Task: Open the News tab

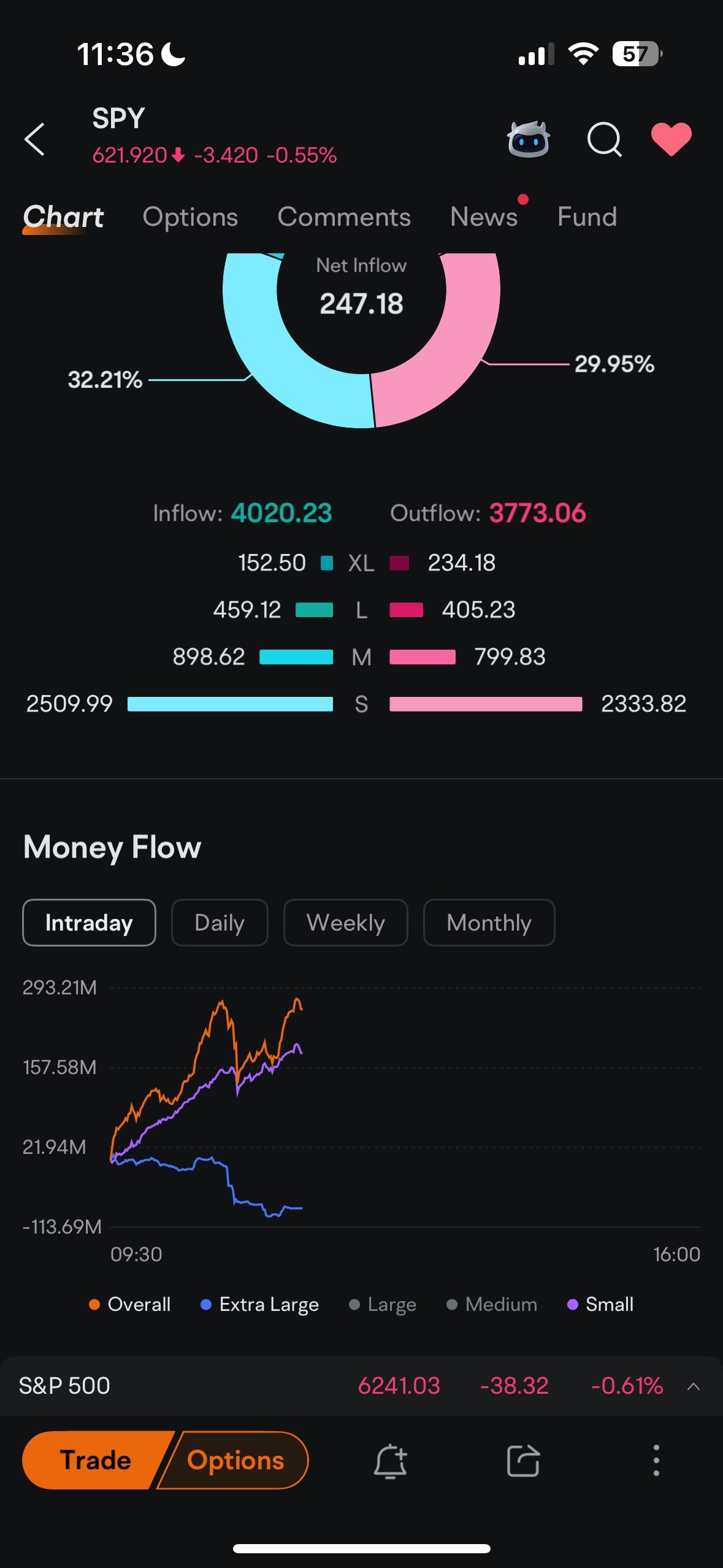Action: pyautogui.click(x=484, y=217)
